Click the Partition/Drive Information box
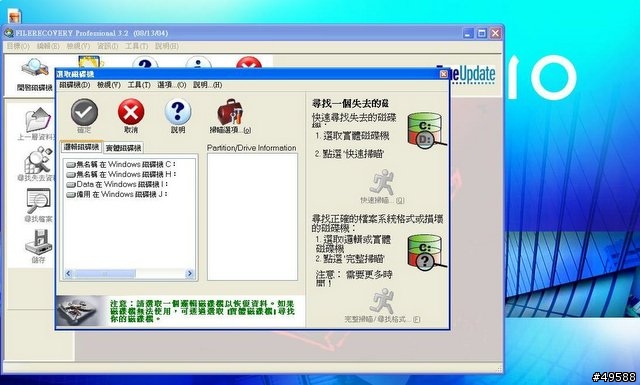 [x=252, y=217]
